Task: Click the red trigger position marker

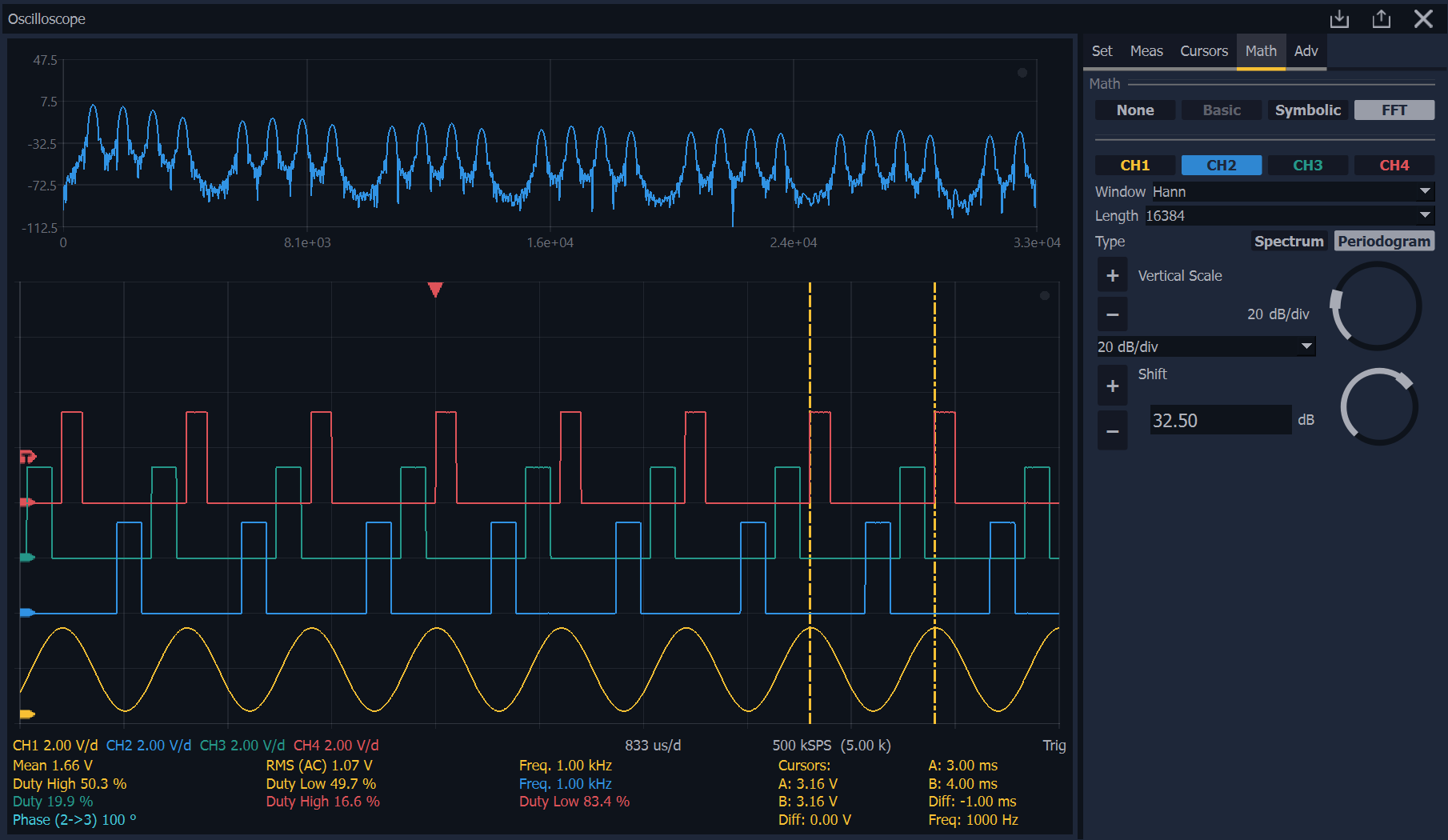Action: click(435, 290)
